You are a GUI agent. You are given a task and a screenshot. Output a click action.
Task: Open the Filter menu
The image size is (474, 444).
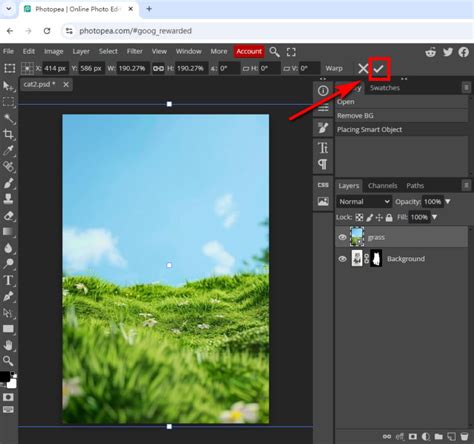pos(135,51)
